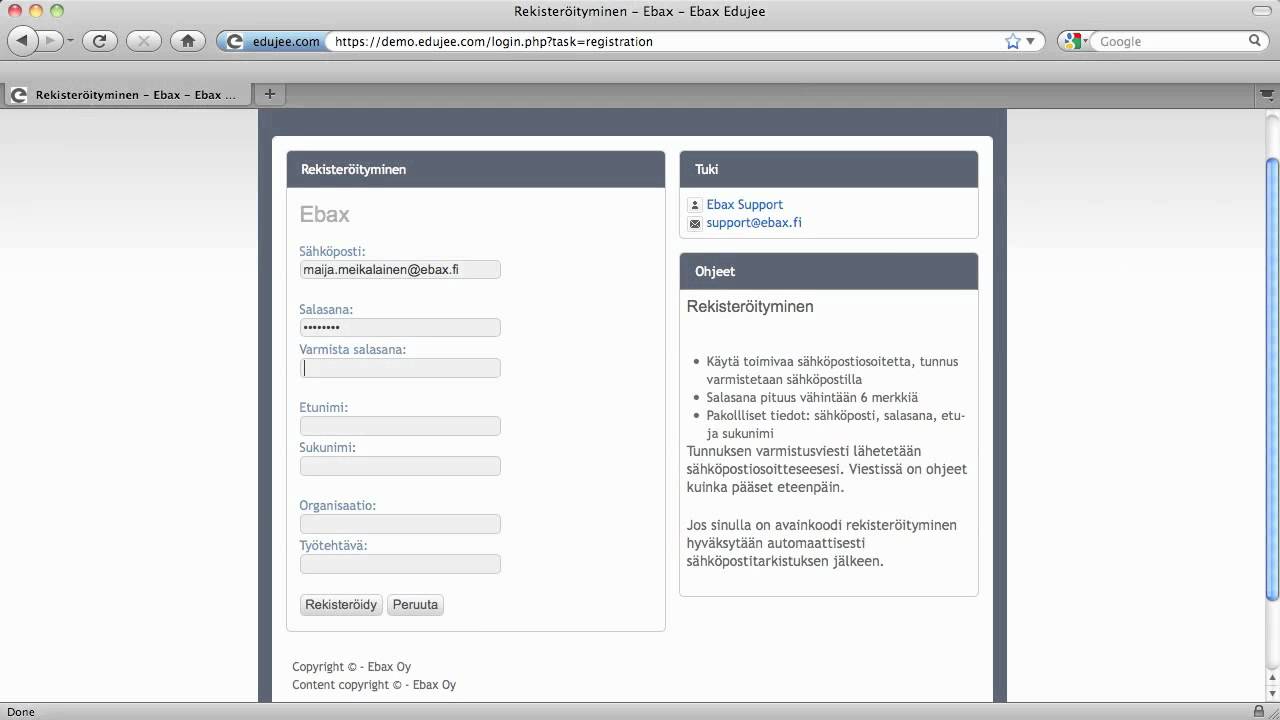1280x720 pixels.
Task: Focus the address bar URL
Action: tap(665, 41)
